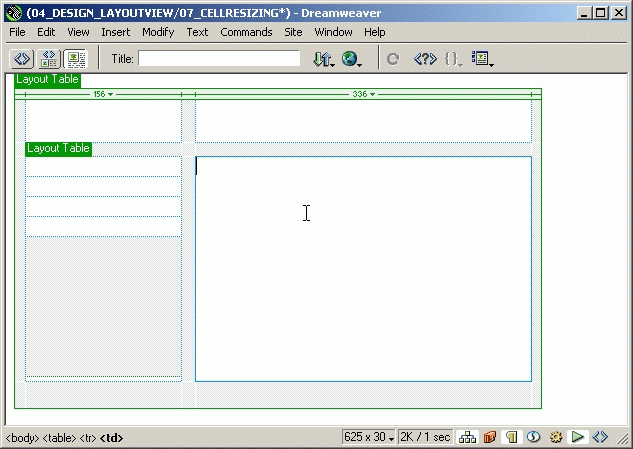633x449 pixels.
Task: Open the Edit menu
Action: coord(46,32)
